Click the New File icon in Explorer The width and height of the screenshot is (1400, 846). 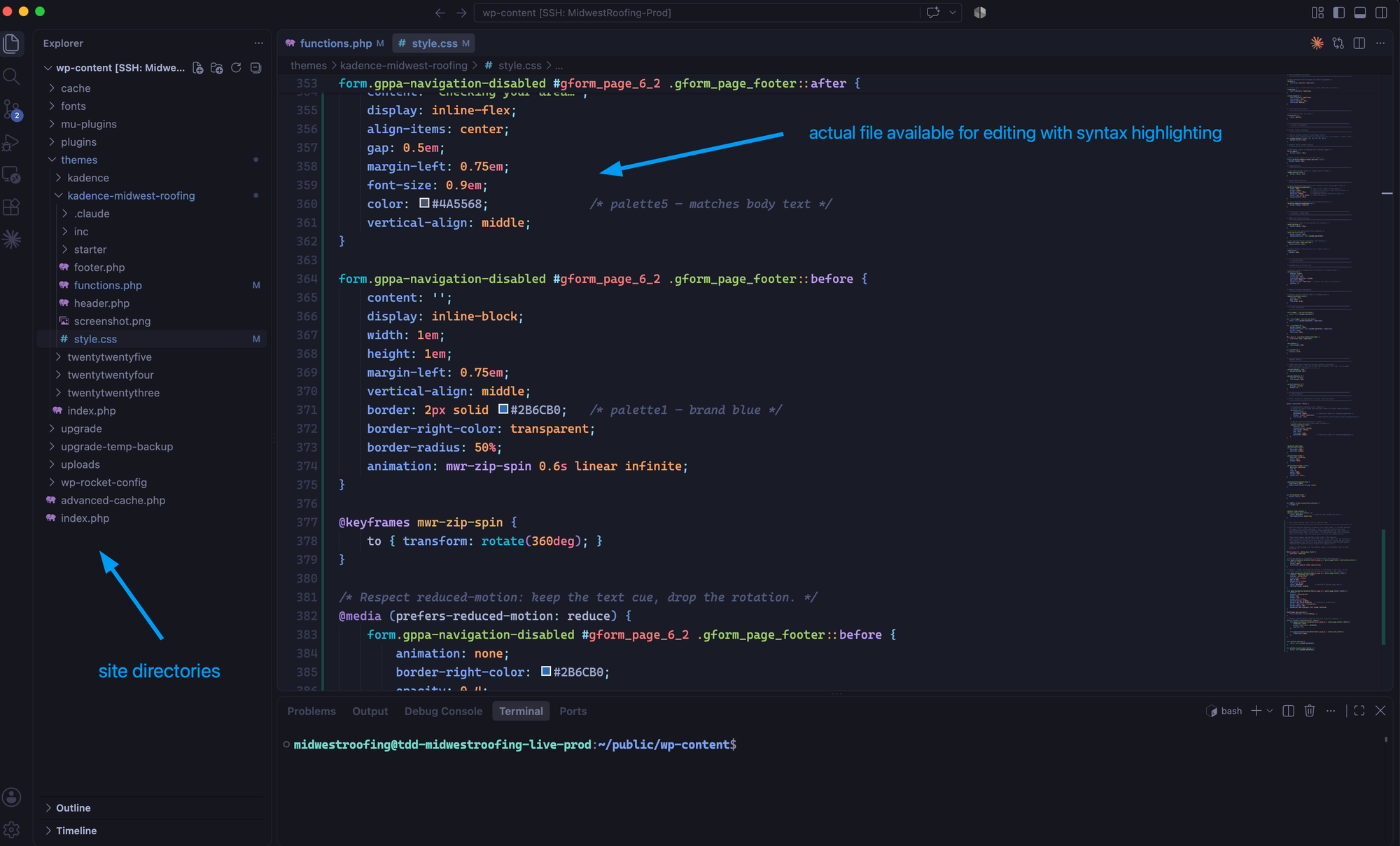(198, 68)
